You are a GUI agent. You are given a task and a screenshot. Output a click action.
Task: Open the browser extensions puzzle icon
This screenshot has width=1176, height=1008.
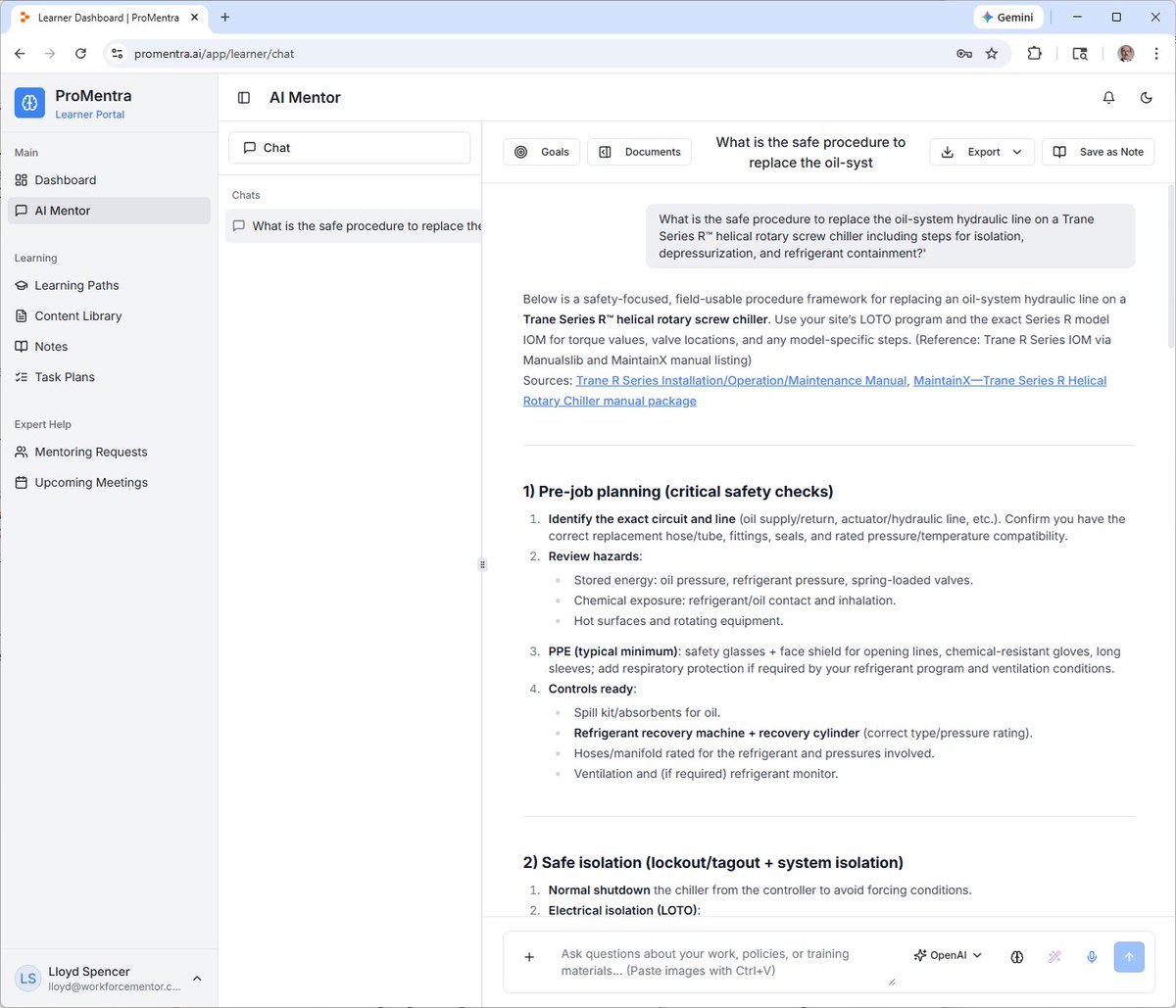coord(1035,54)
